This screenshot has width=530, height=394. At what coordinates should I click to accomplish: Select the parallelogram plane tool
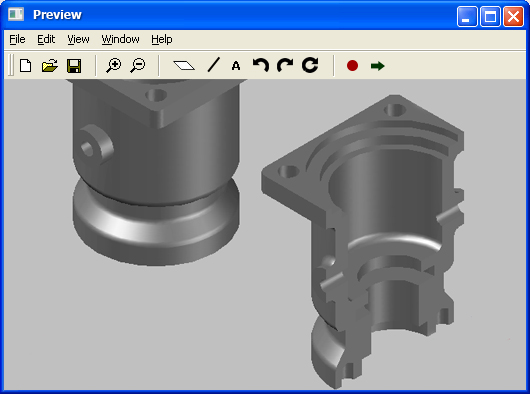pos(184,65)
